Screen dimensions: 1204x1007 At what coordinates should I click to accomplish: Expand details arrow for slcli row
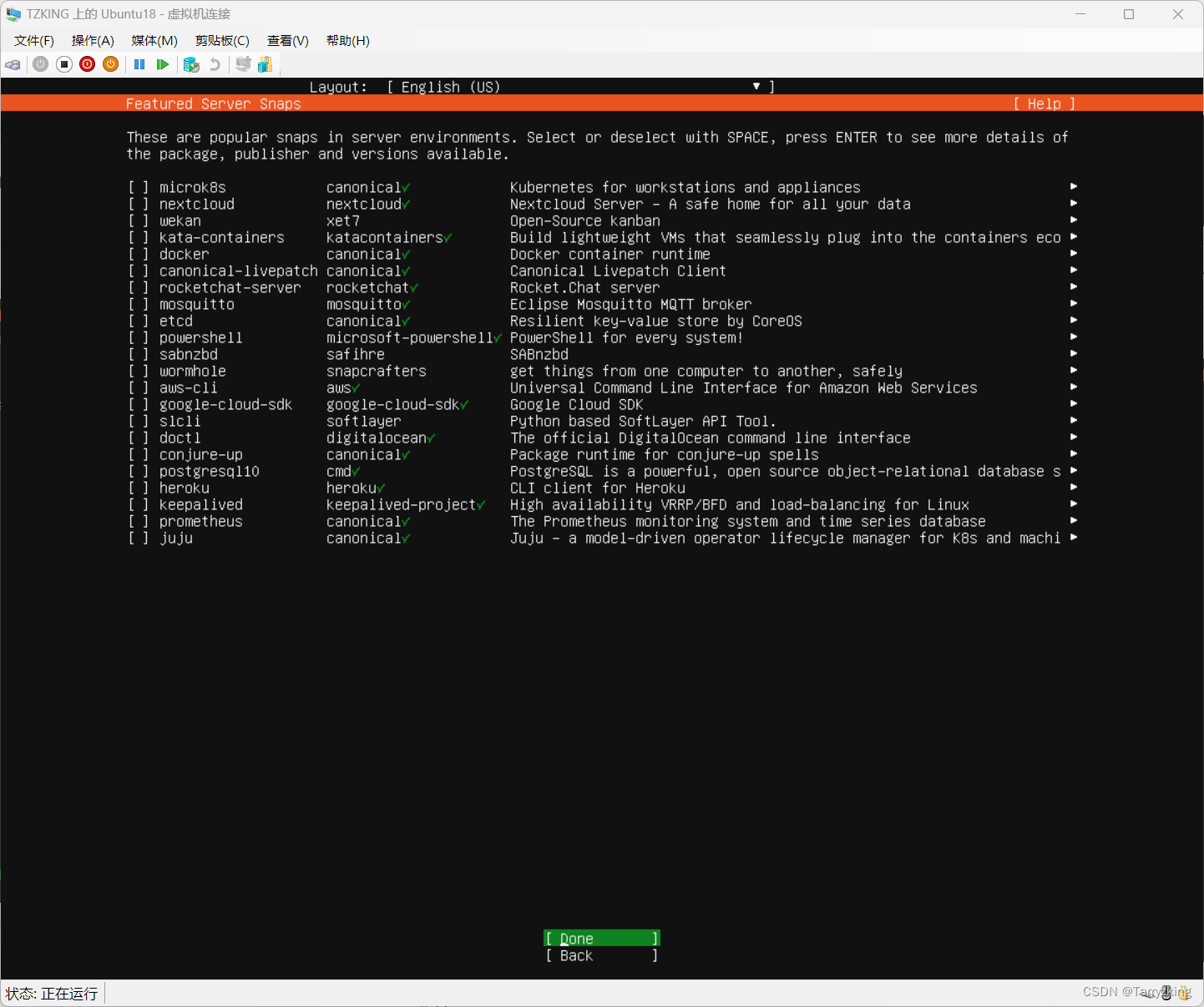click(1074, 421)
